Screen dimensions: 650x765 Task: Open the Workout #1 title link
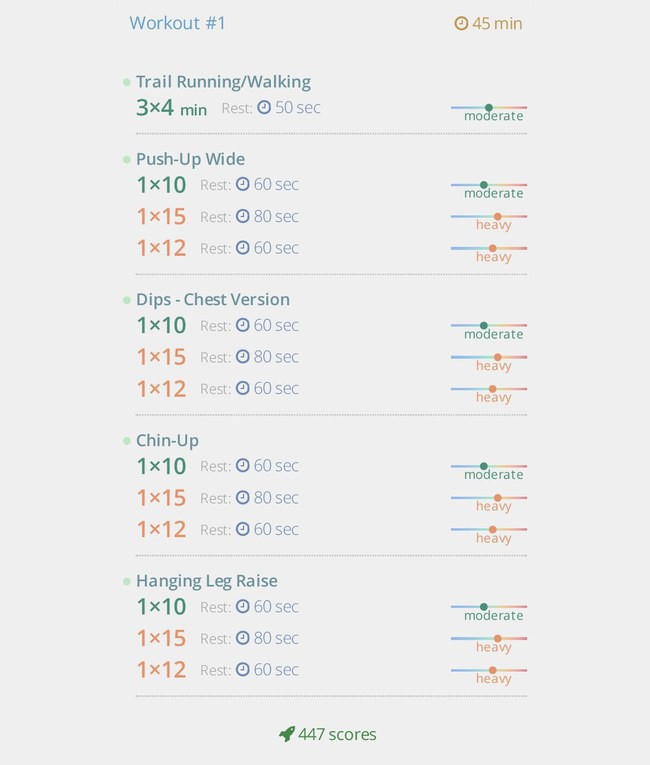[177, 23]
